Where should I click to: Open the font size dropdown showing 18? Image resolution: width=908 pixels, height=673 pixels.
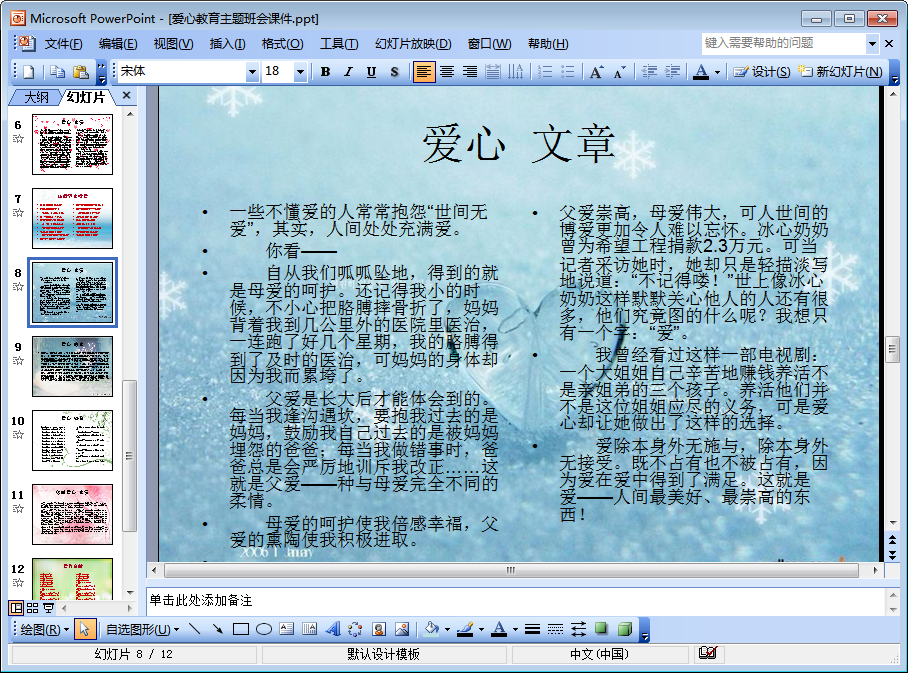pos(300,72)
